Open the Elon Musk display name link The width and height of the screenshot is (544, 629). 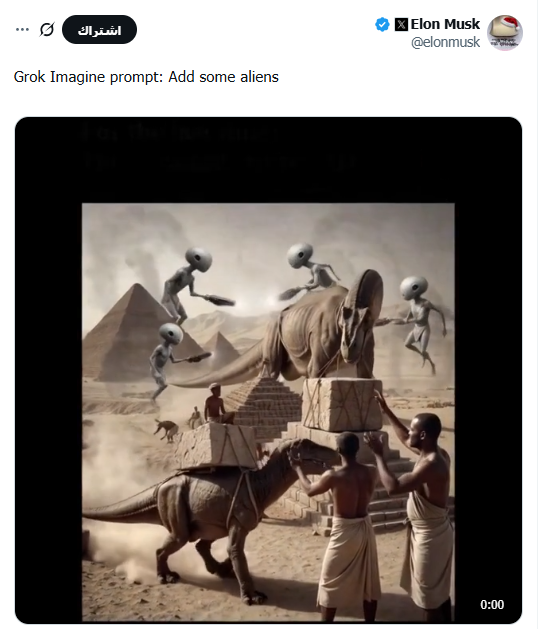(x=445, y=24)
